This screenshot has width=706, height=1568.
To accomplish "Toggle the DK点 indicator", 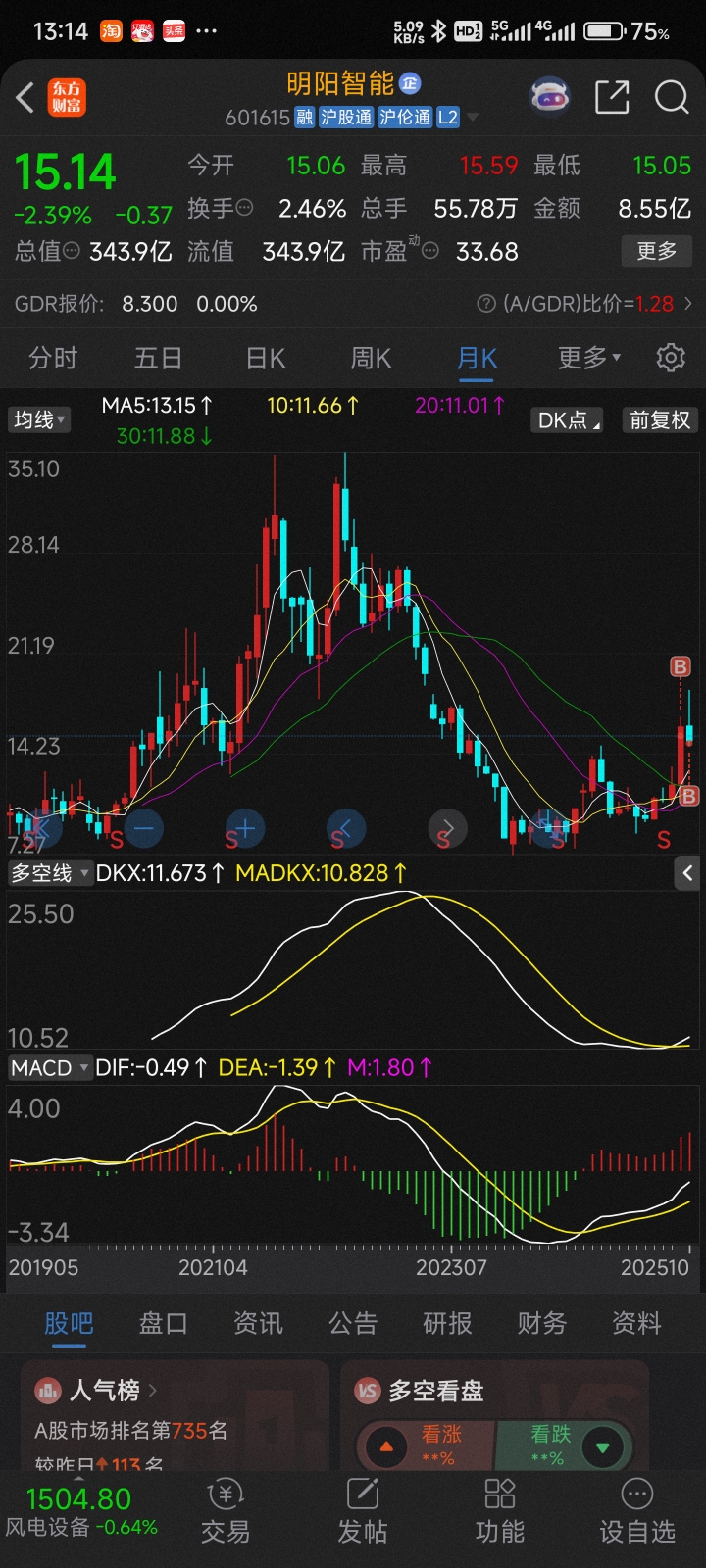I will point(567,420).
